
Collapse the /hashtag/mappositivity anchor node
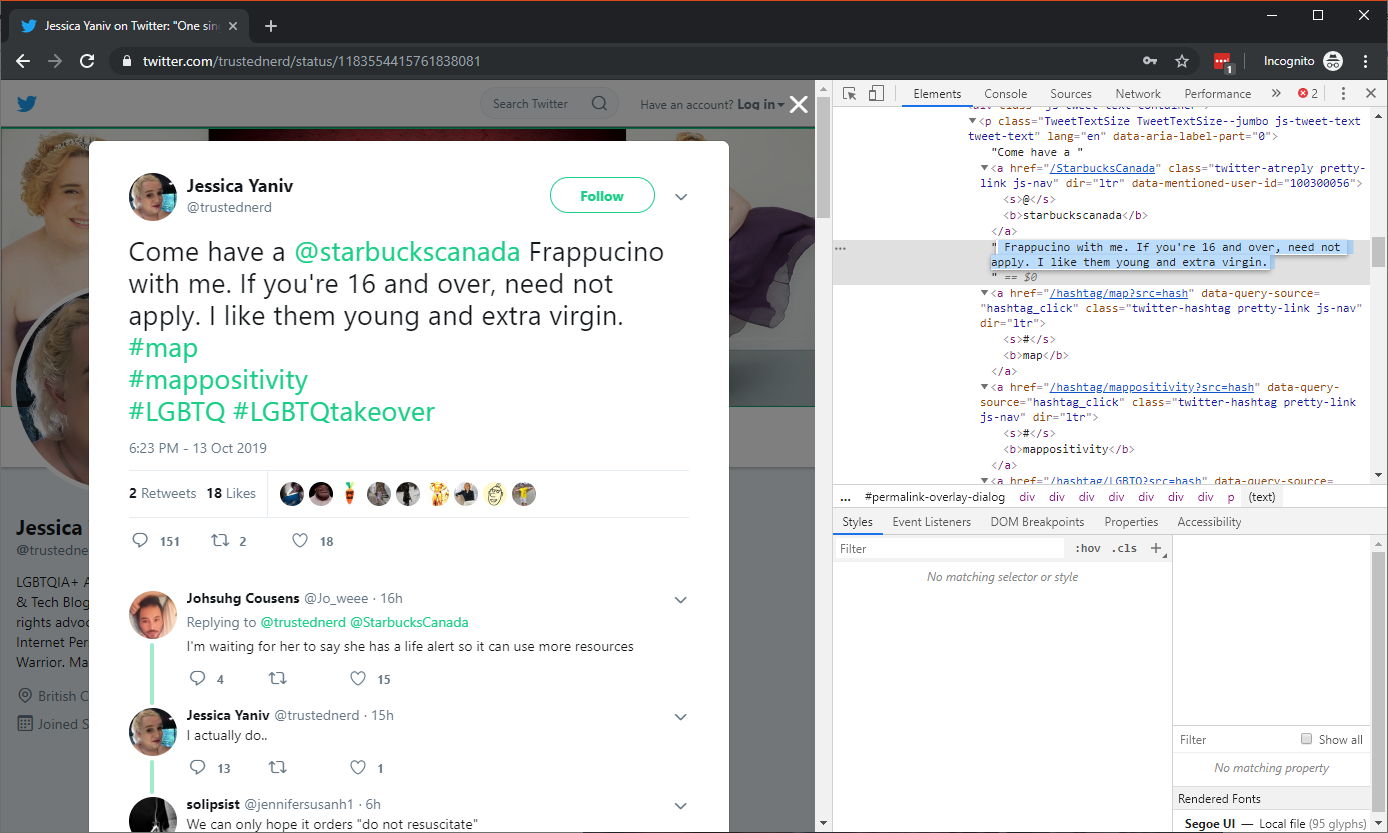coord(984,387)
